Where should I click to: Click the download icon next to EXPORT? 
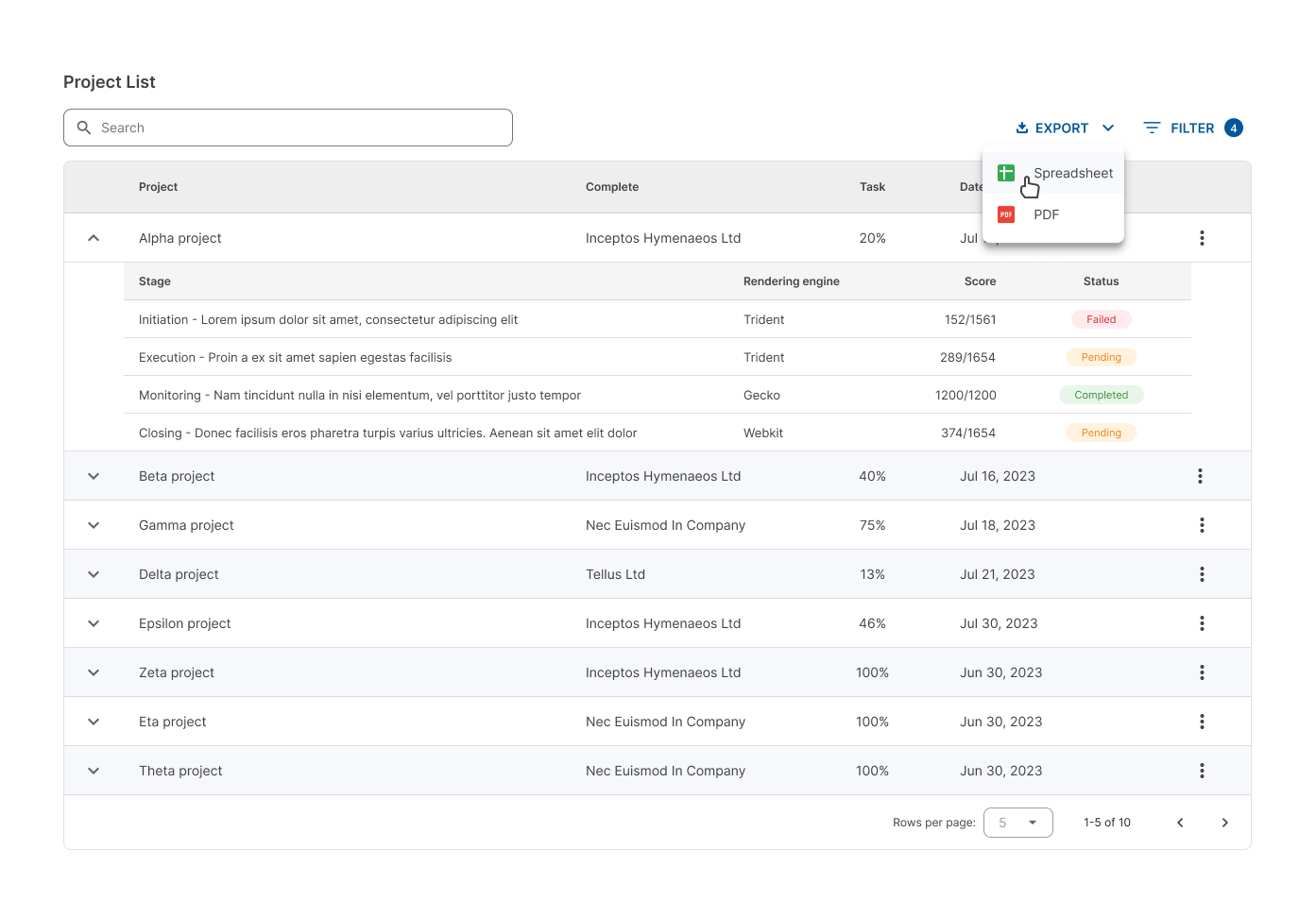click(x=1022, y=127)
